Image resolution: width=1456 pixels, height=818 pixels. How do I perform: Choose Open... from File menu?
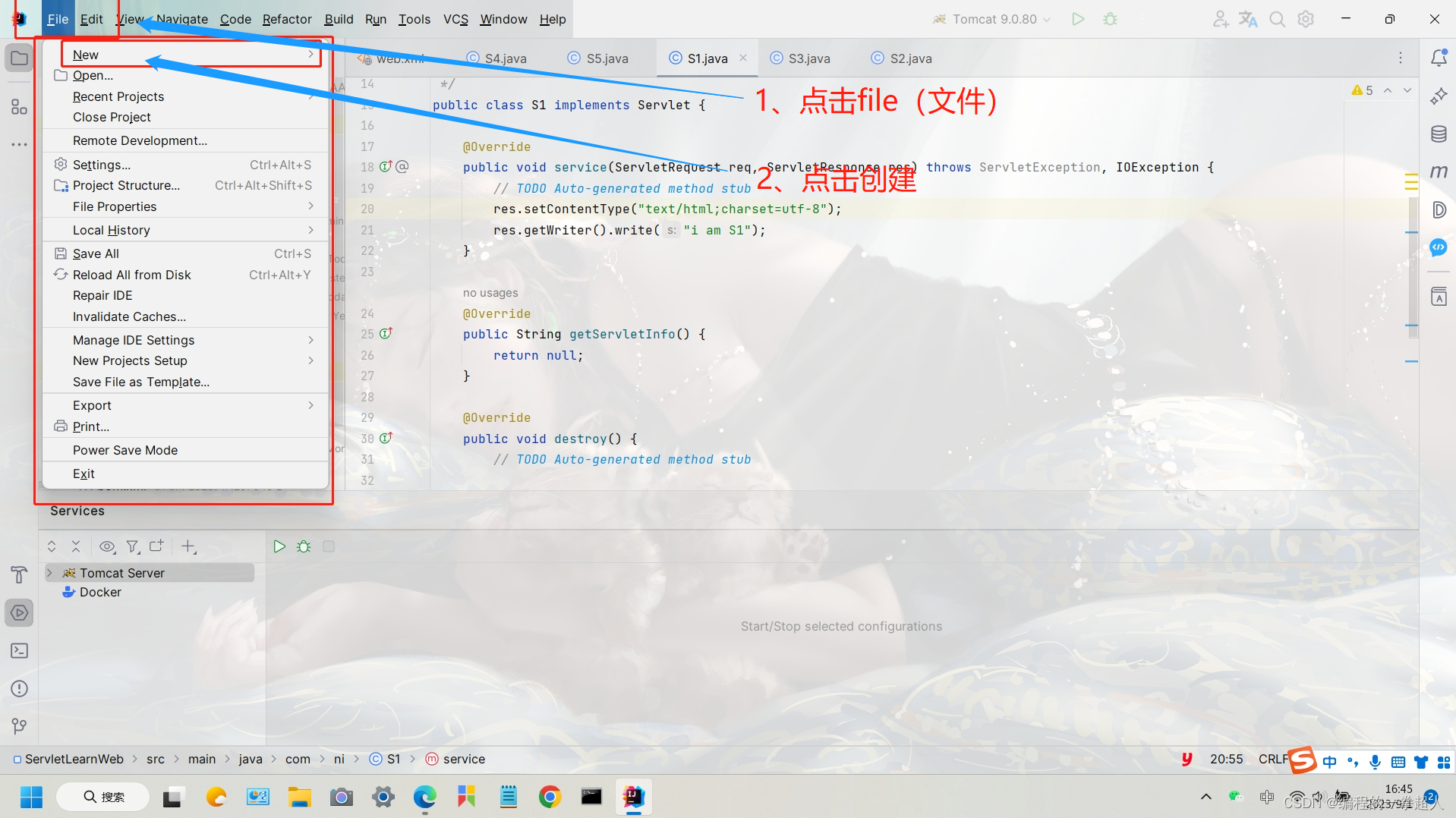pos(185,75)
